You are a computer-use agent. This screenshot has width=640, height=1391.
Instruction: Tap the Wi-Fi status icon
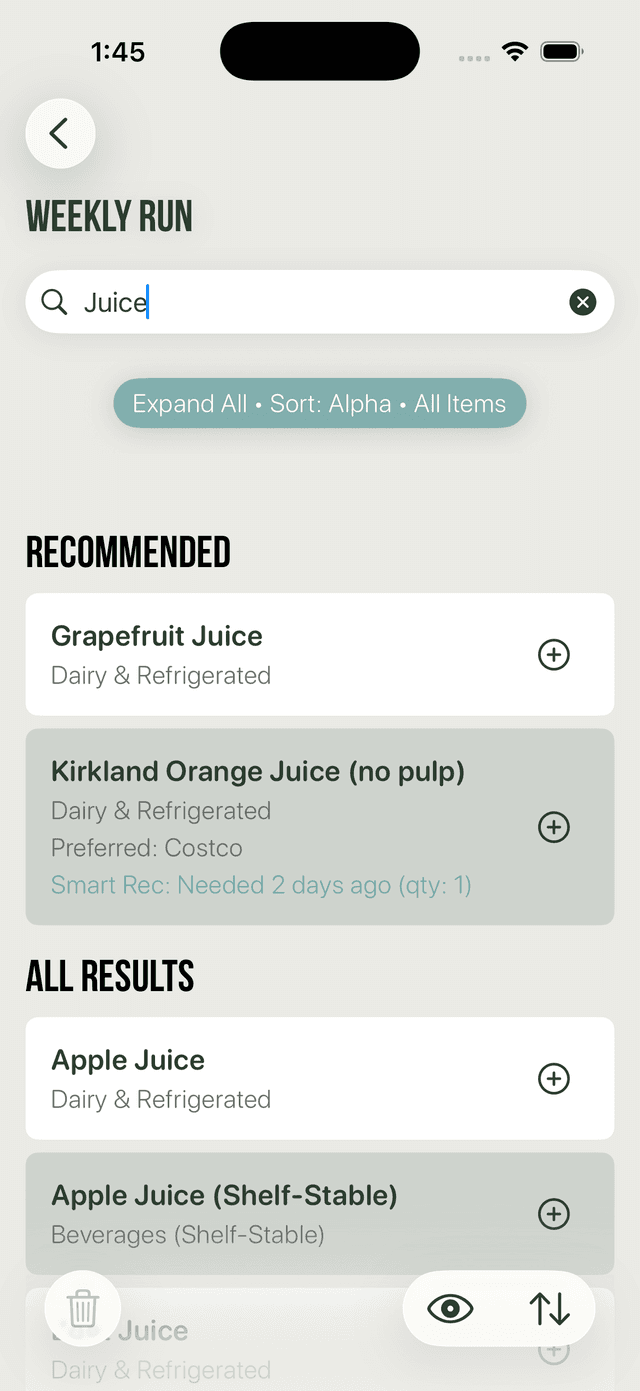point(515,50)
